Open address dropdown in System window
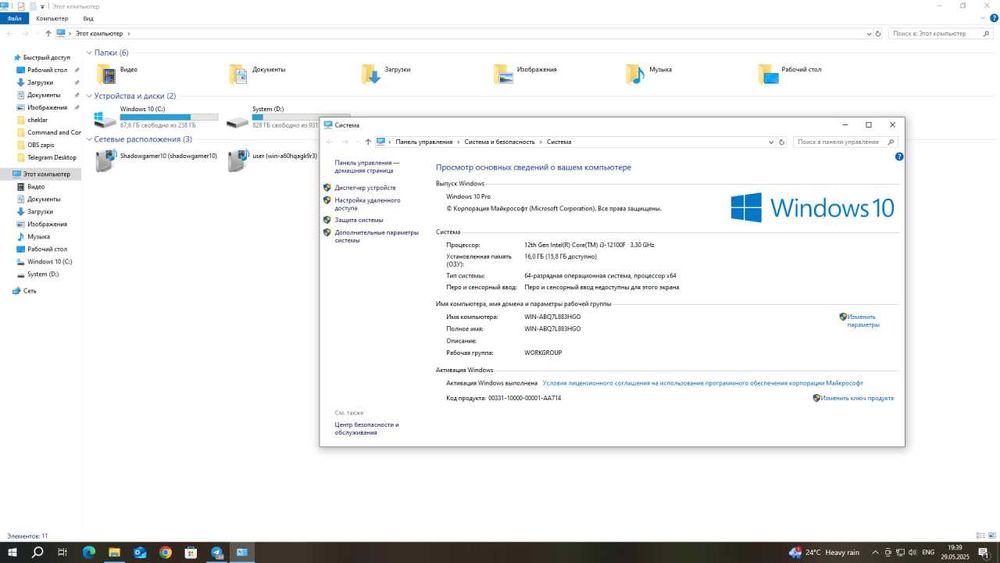 pos(770,142)
